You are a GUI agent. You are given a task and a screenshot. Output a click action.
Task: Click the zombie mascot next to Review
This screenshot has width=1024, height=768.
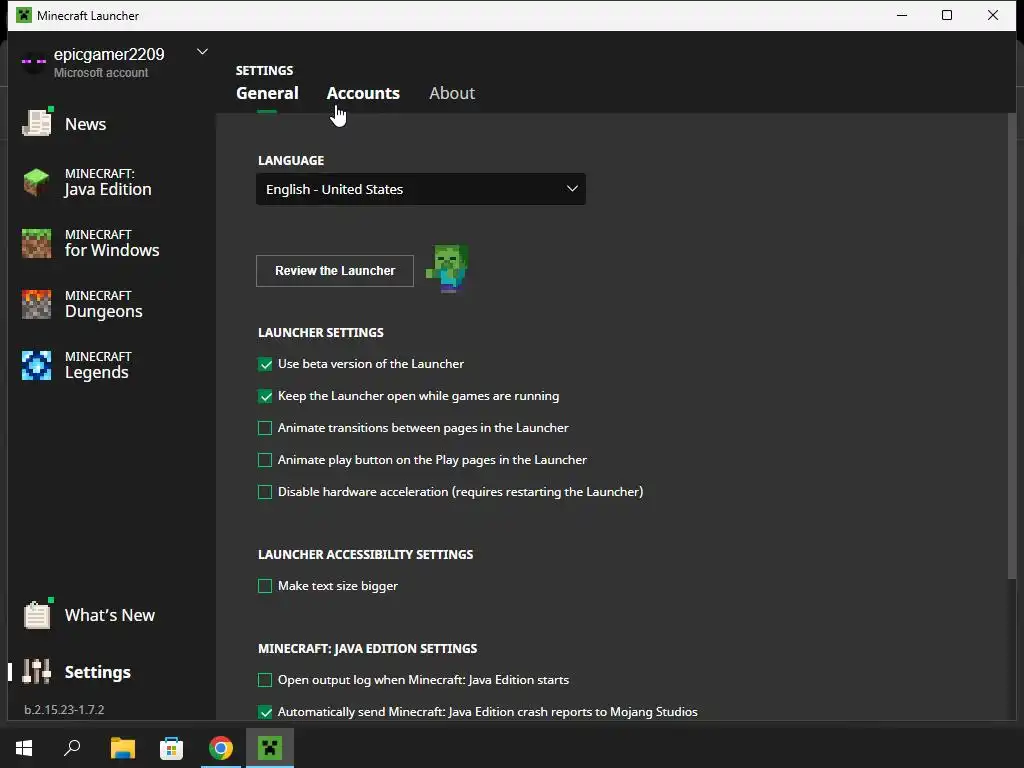tap(447, 268)
